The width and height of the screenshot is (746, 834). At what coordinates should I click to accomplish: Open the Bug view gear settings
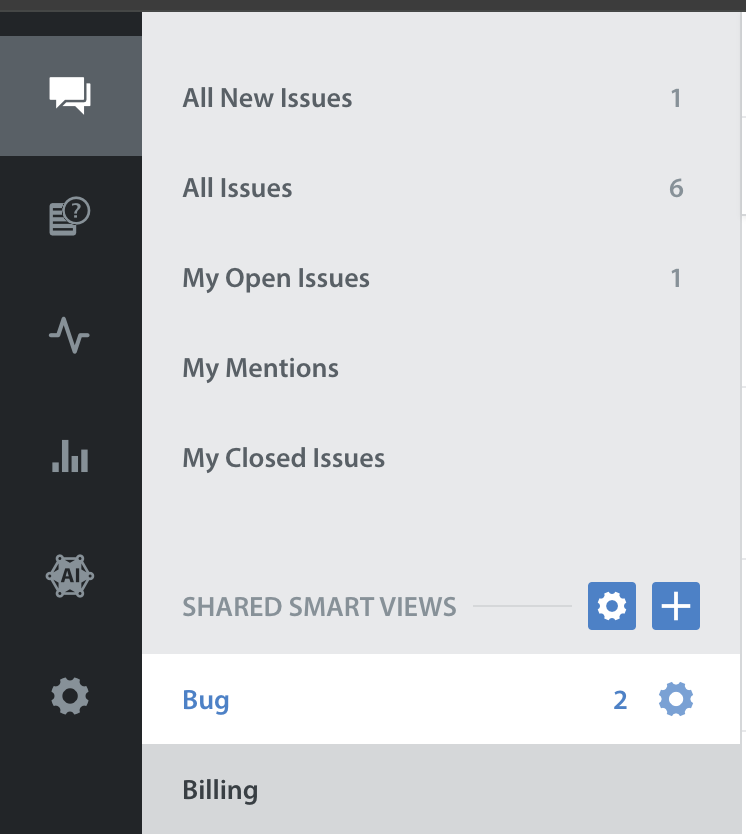[676, 699]
